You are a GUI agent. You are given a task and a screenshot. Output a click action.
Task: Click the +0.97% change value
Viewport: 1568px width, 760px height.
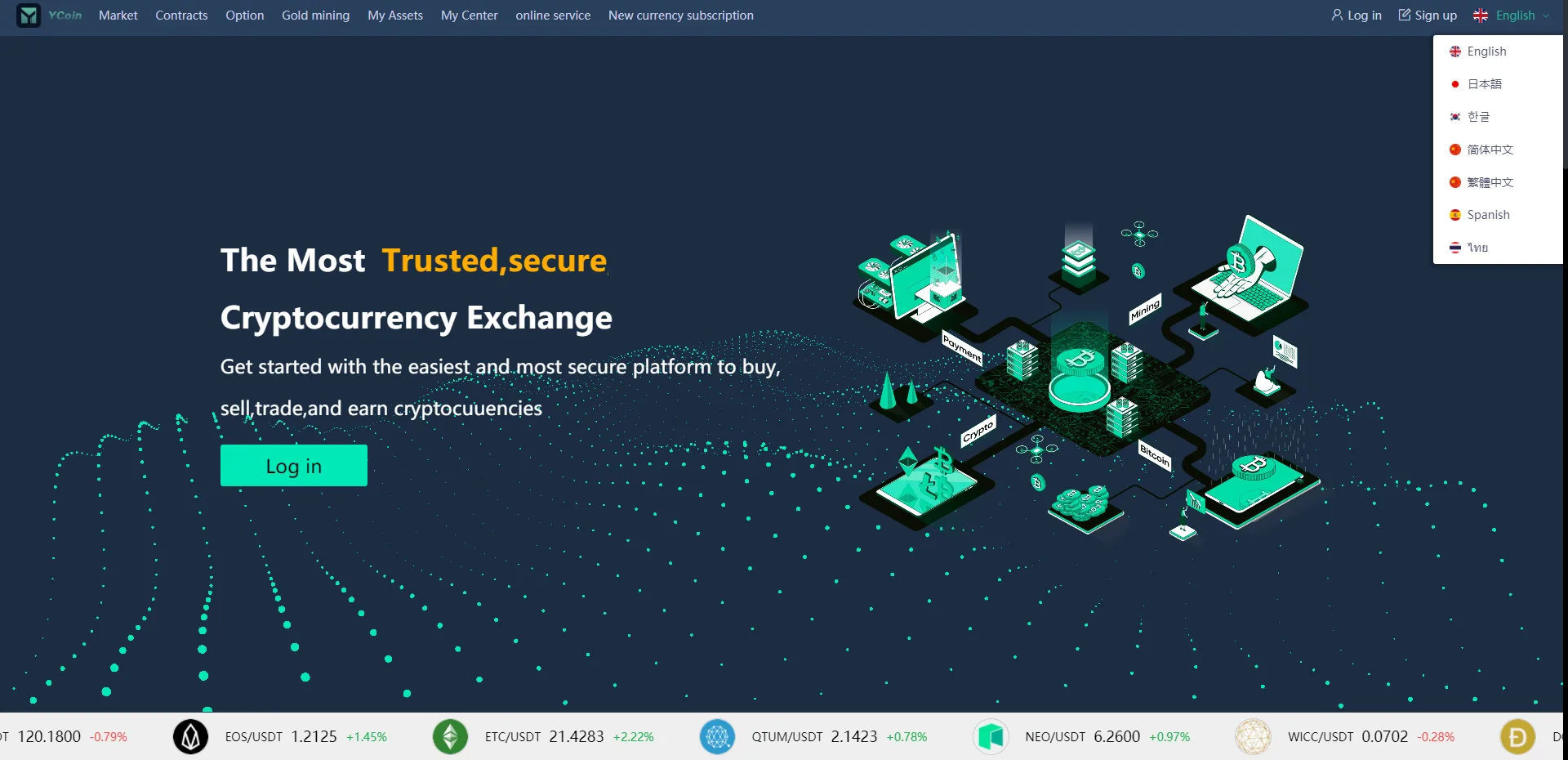coord(1169,737)
